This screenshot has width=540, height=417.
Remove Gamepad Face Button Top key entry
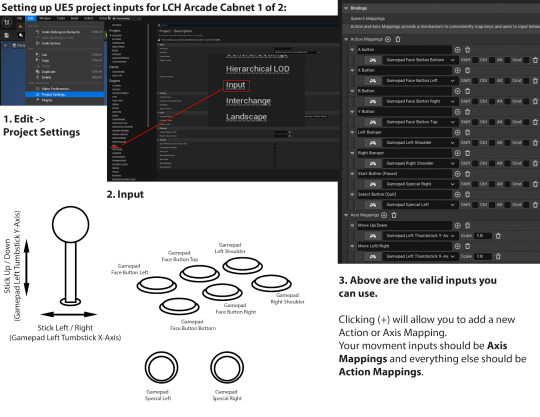[x=536, y=122]
